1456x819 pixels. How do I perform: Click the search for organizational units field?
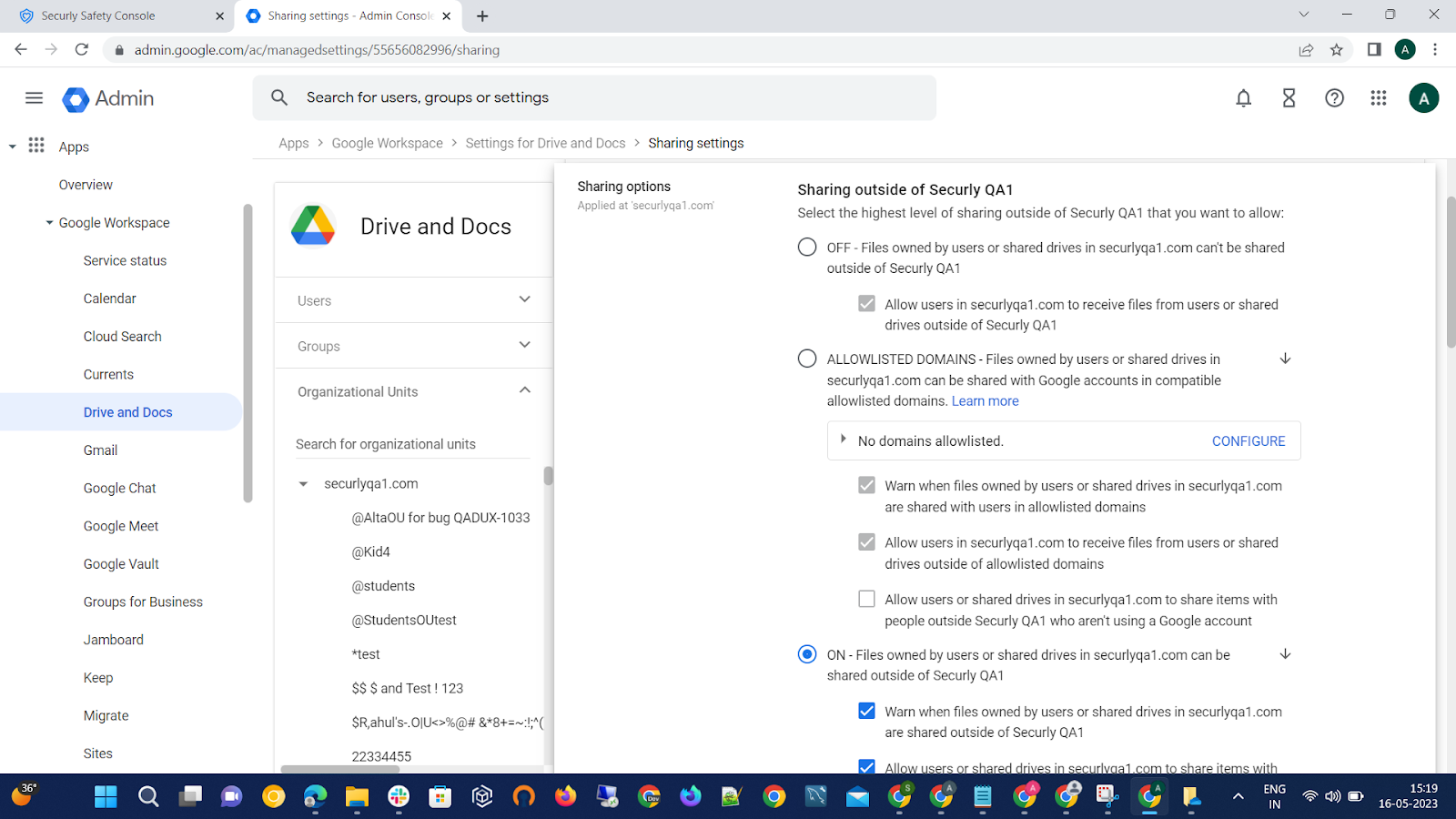[411, 444]
